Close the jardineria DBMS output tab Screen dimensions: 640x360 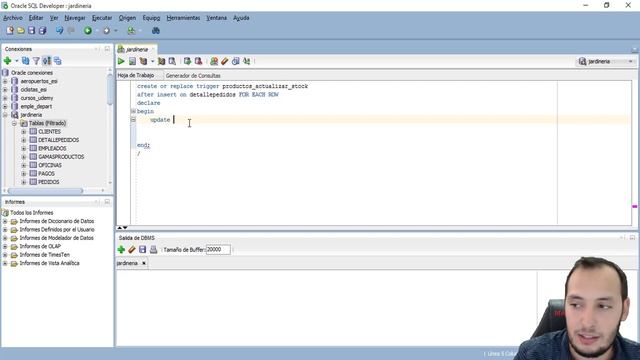point(144,263)
